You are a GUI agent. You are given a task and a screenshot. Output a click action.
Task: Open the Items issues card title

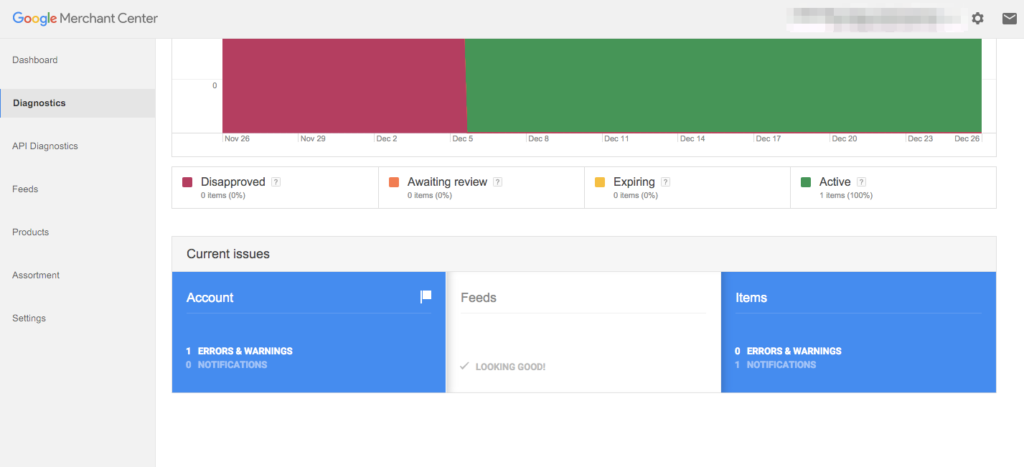tap(751, 298)
